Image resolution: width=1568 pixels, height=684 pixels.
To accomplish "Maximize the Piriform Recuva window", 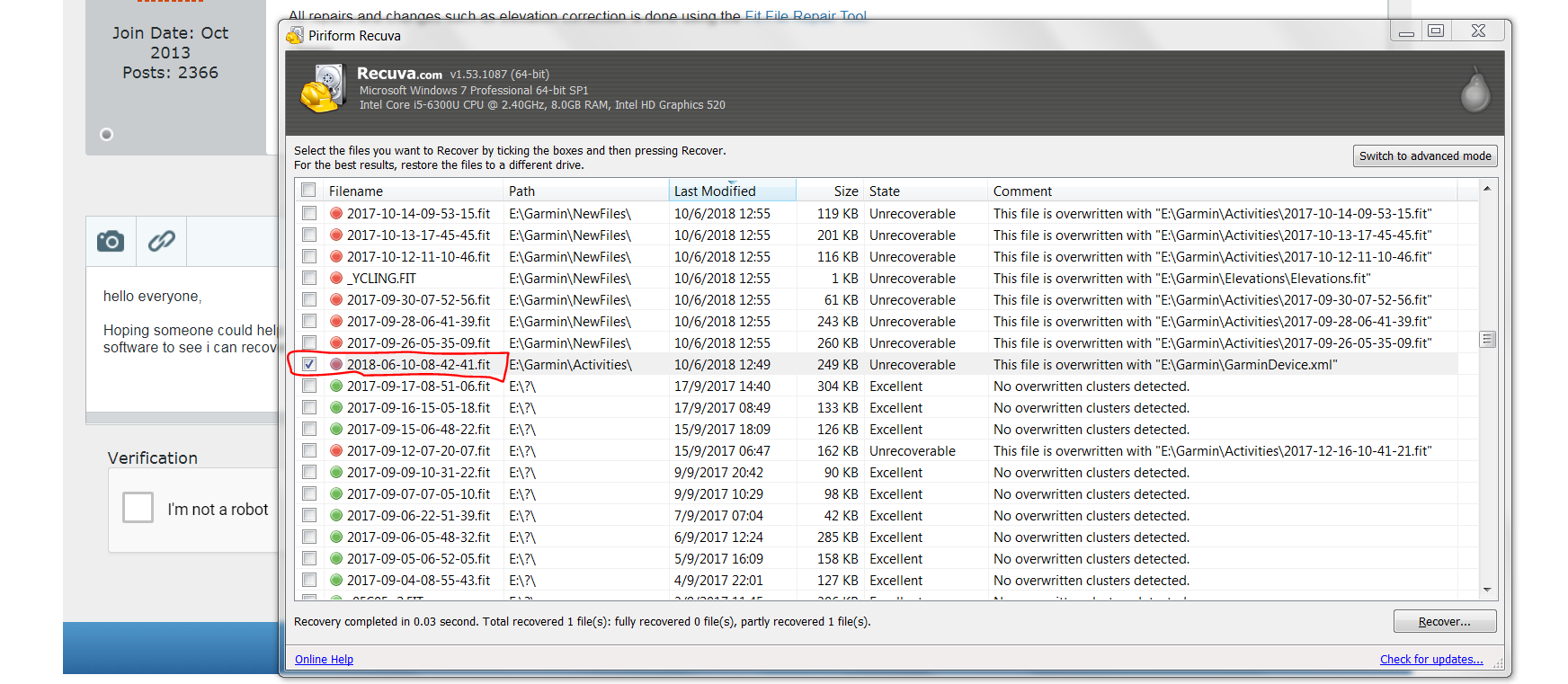I will (x=1436, y=31).
